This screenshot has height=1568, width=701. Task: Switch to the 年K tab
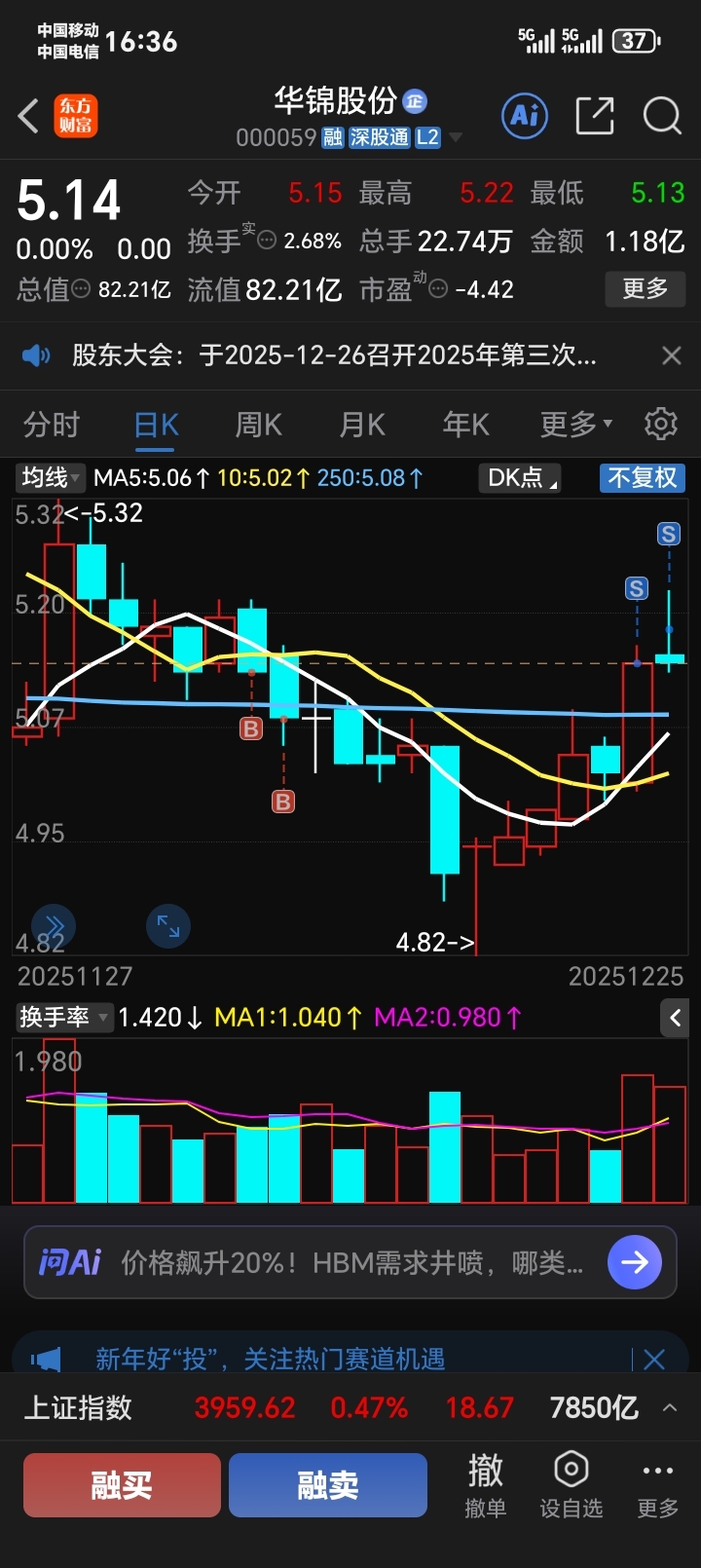click(x=465, y=425)
